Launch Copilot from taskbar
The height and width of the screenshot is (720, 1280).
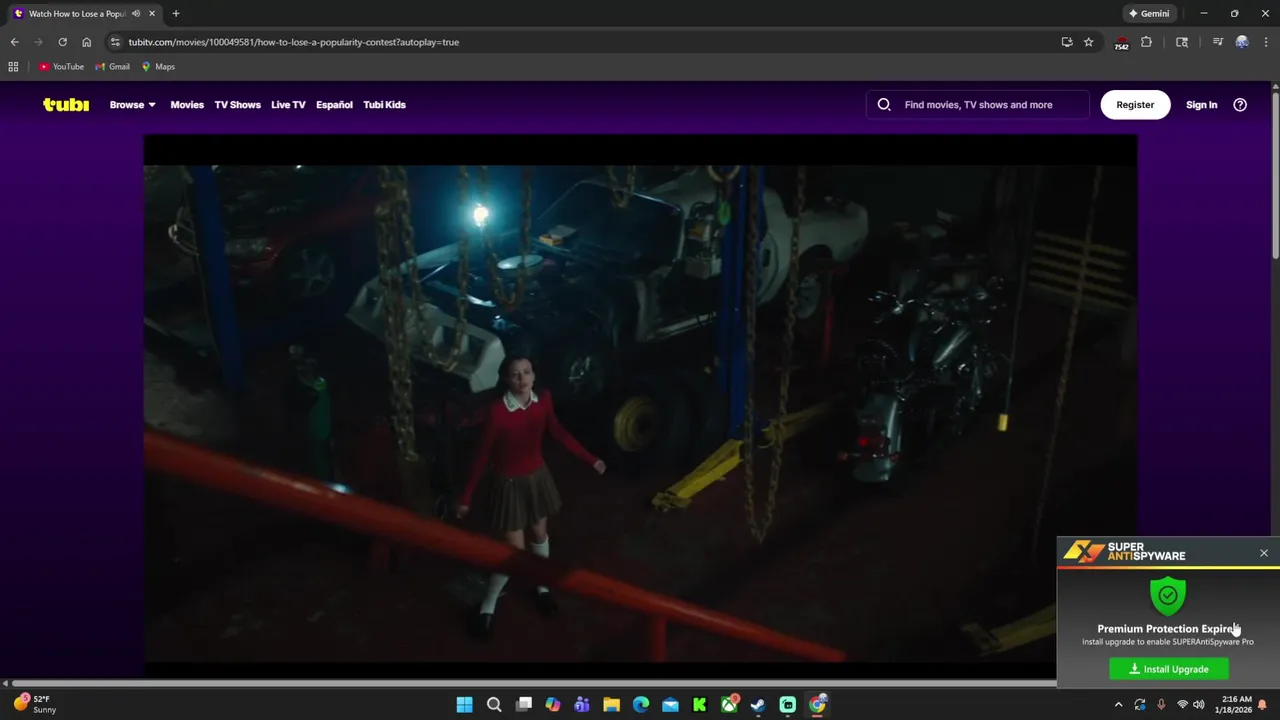[x=553, y=705]
